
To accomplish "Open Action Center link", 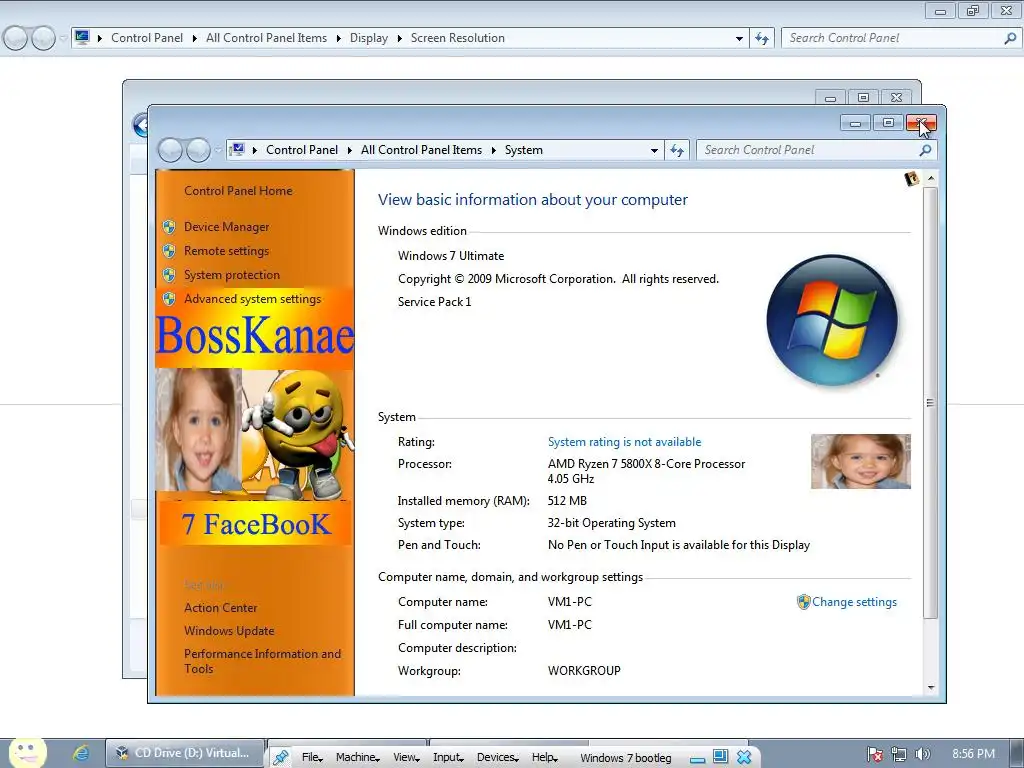I will (x=220, y=607).
